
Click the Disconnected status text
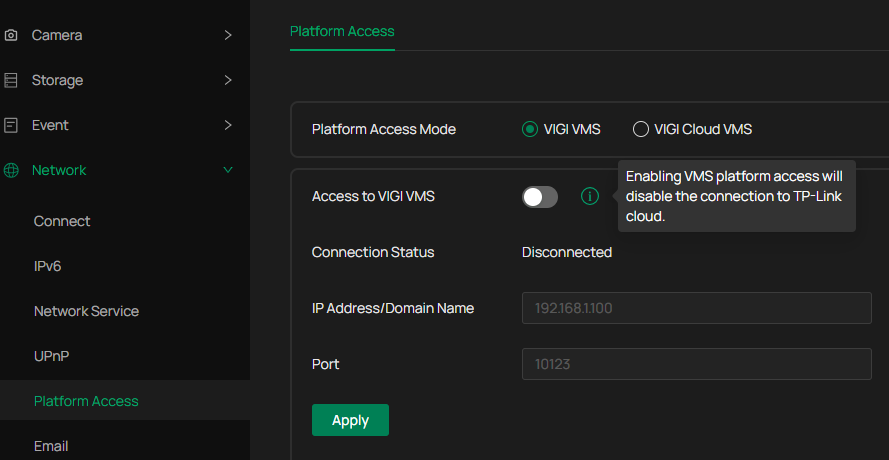click(x=566, y=252)
